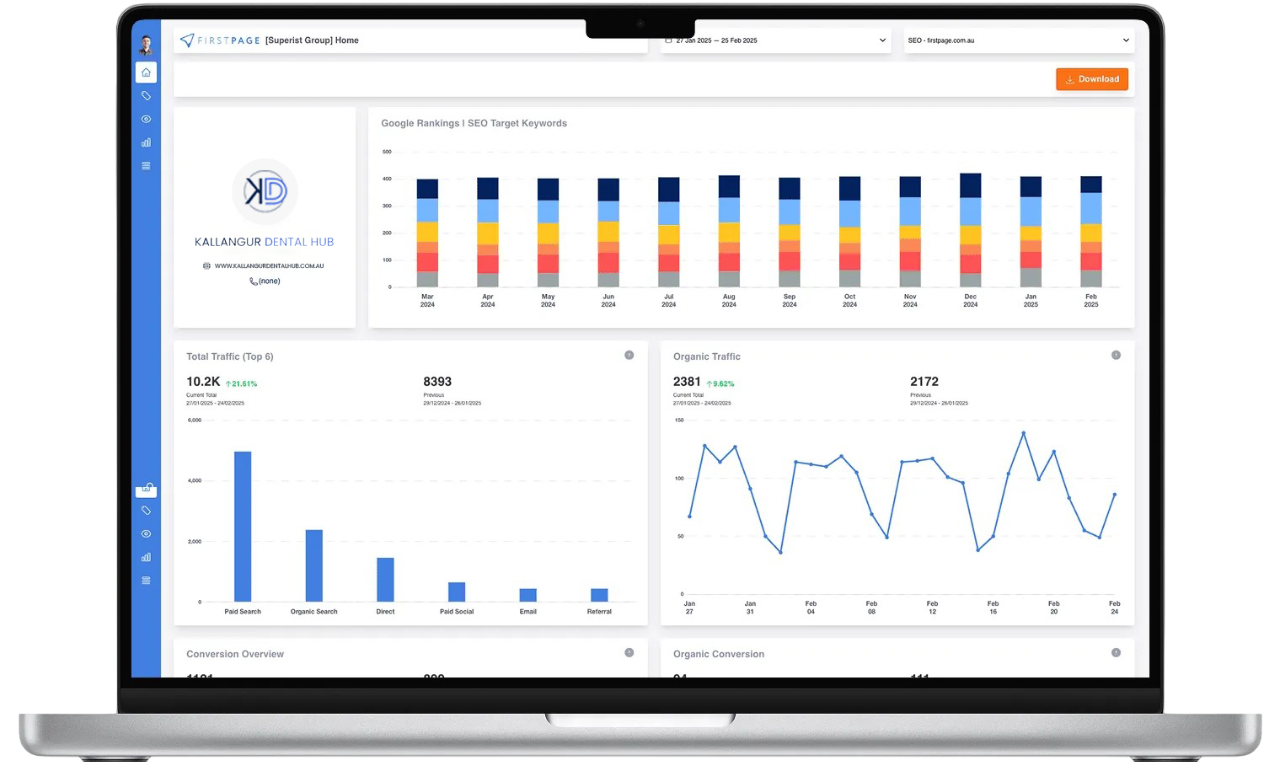Click the Conversion Overview info icon
The image size is (1280, 762).
point(629,653)
